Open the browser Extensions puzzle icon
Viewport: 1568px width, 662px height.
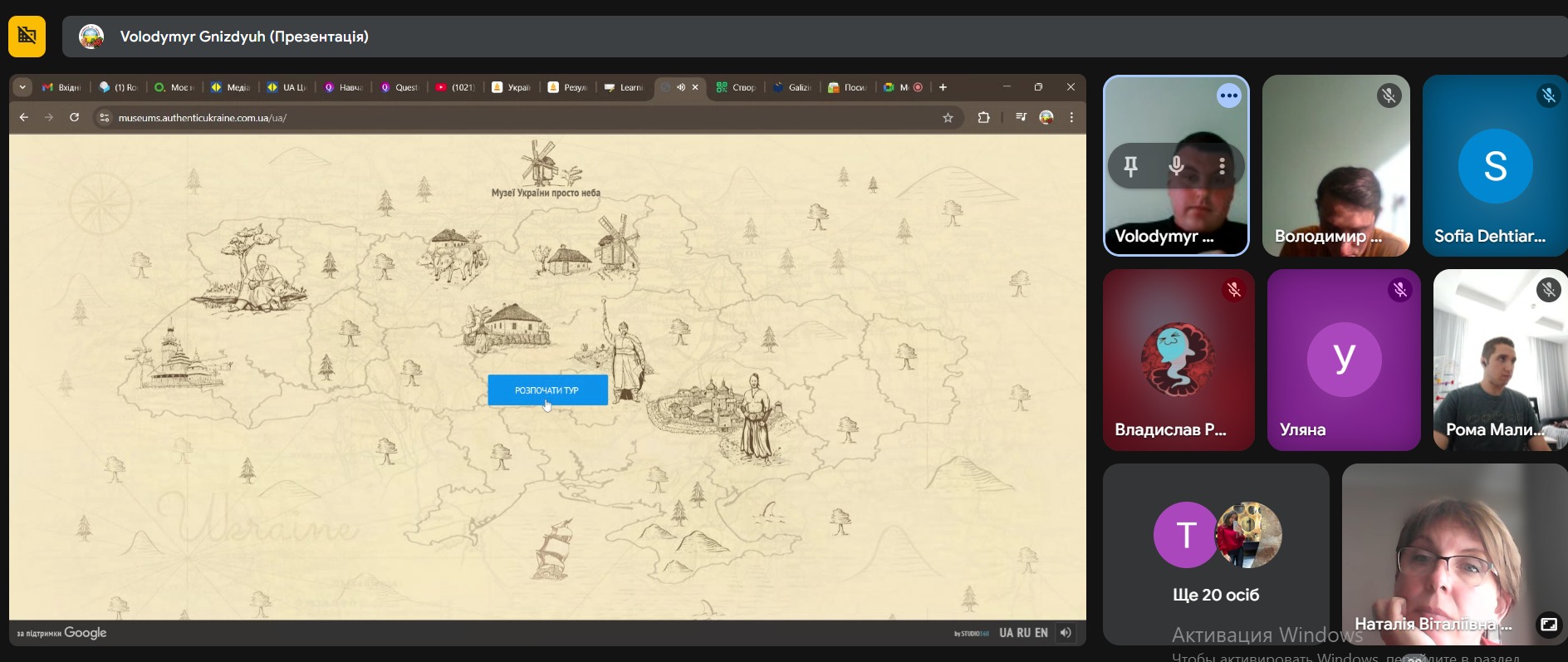(983, 118)
